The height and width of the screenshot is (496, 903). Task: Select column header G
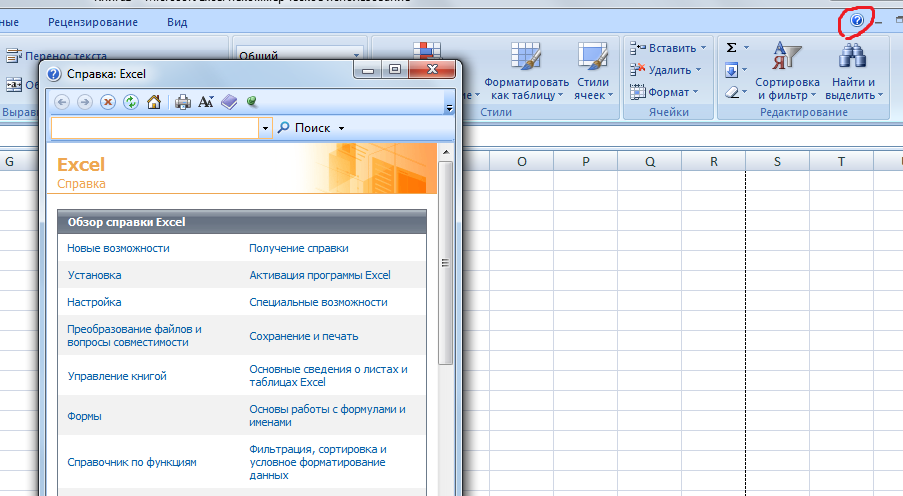coord(9,161)
